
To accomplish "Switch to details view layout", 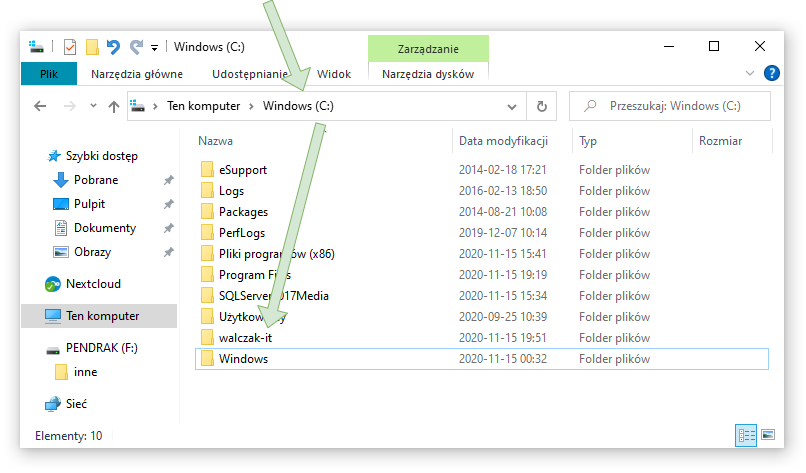I will click(746, 435).
